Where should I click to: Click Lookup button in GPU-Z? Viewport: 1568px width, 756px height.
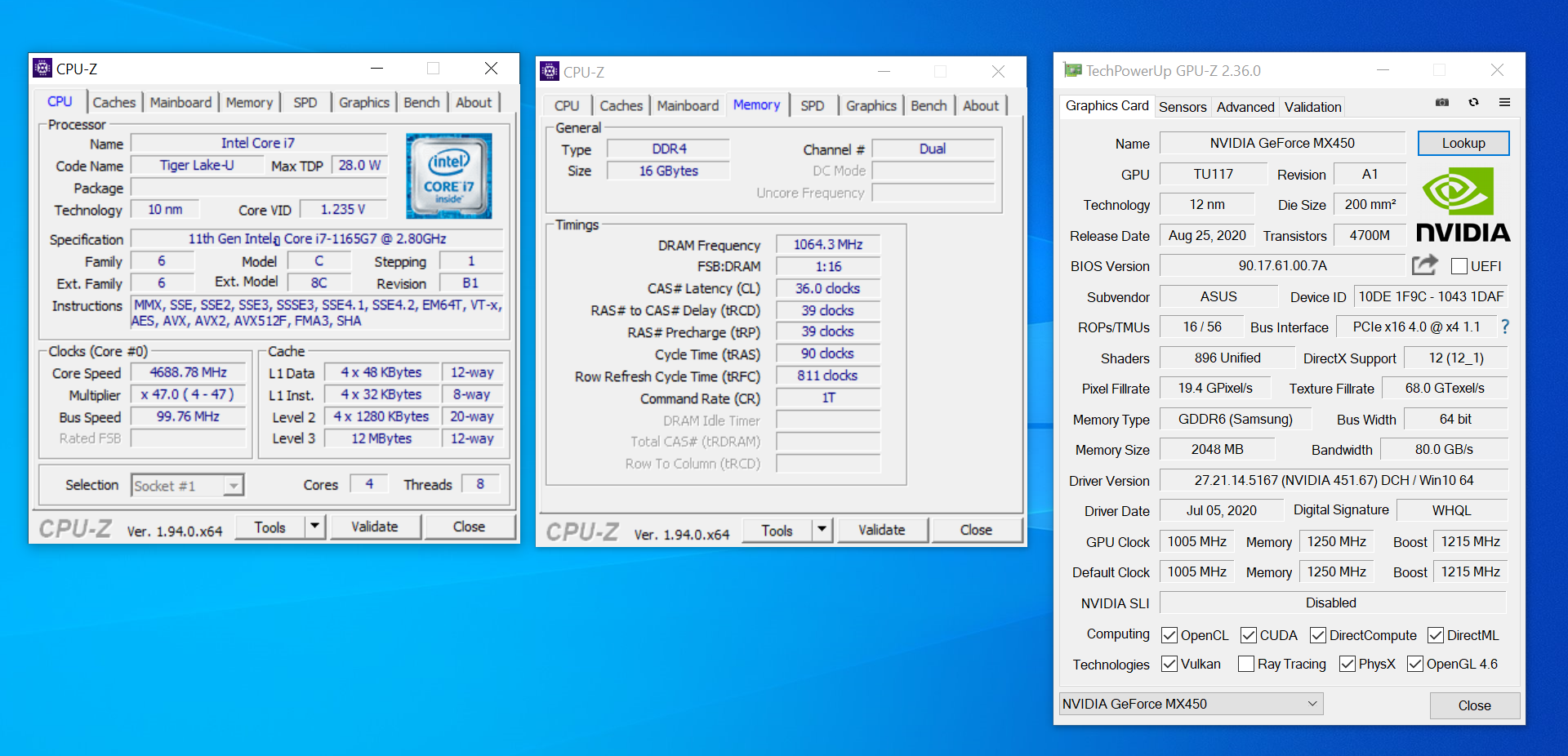tap(1463, 143)
